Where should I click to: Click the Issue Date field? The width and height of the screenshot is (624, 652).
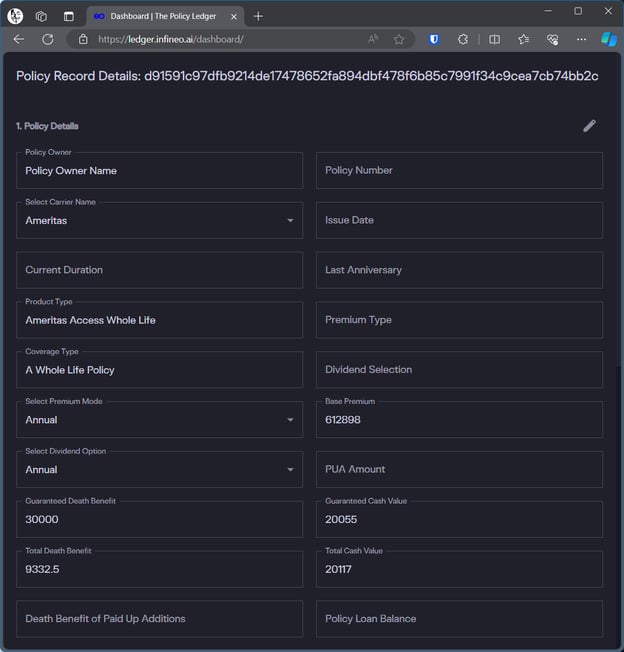[459, 220]
